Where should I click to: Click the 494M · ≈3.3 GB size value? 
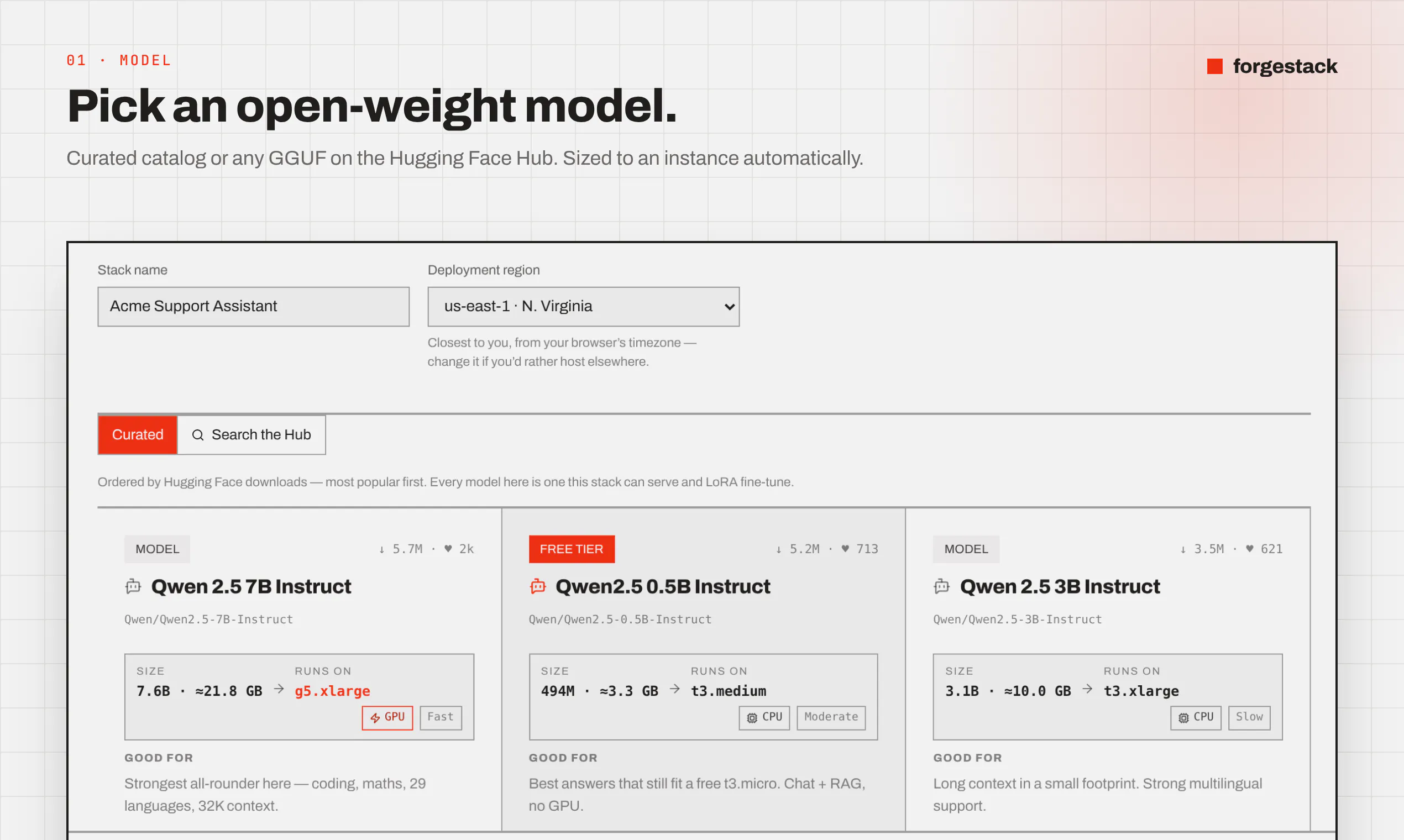tap(600, 691)
